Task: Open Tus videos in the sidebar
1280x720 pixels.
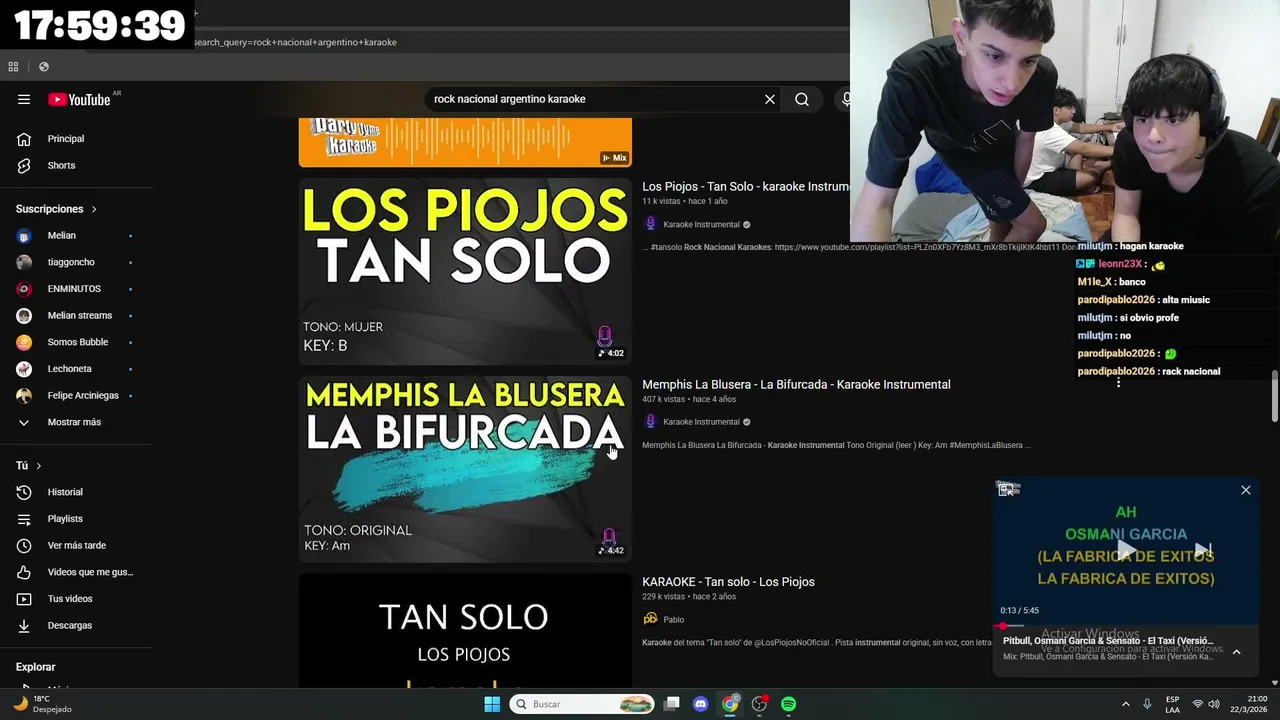Action: [77, 599]
